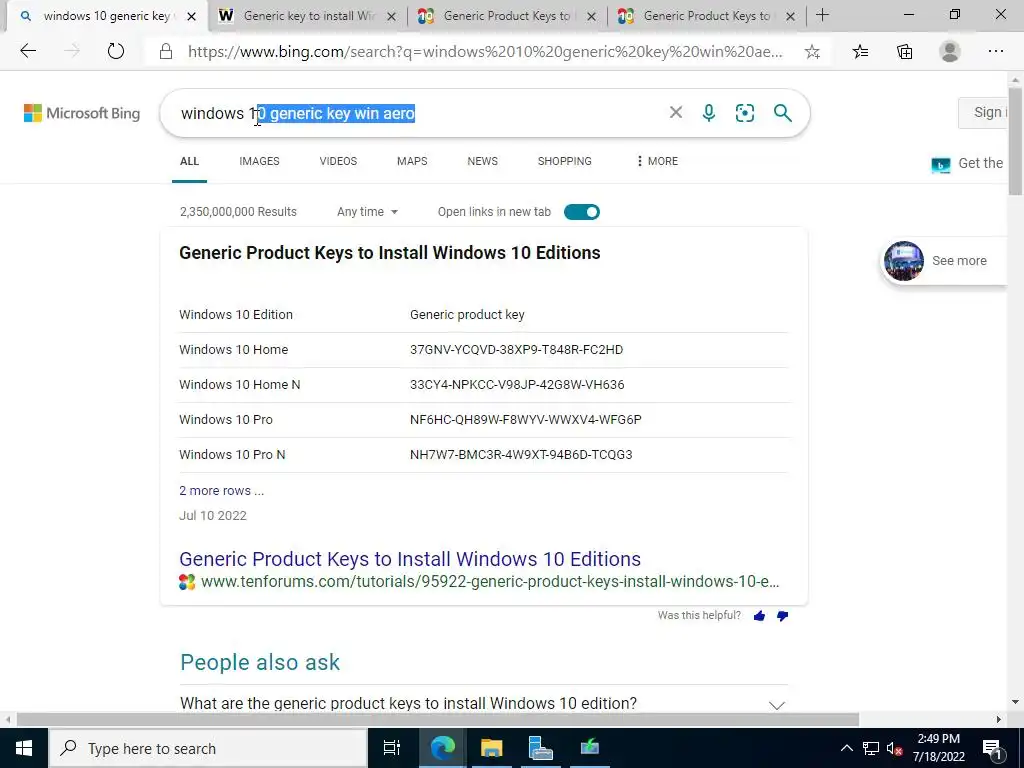Open the muted volume tray icon
1024x768 pixels.
pos(894,748)
